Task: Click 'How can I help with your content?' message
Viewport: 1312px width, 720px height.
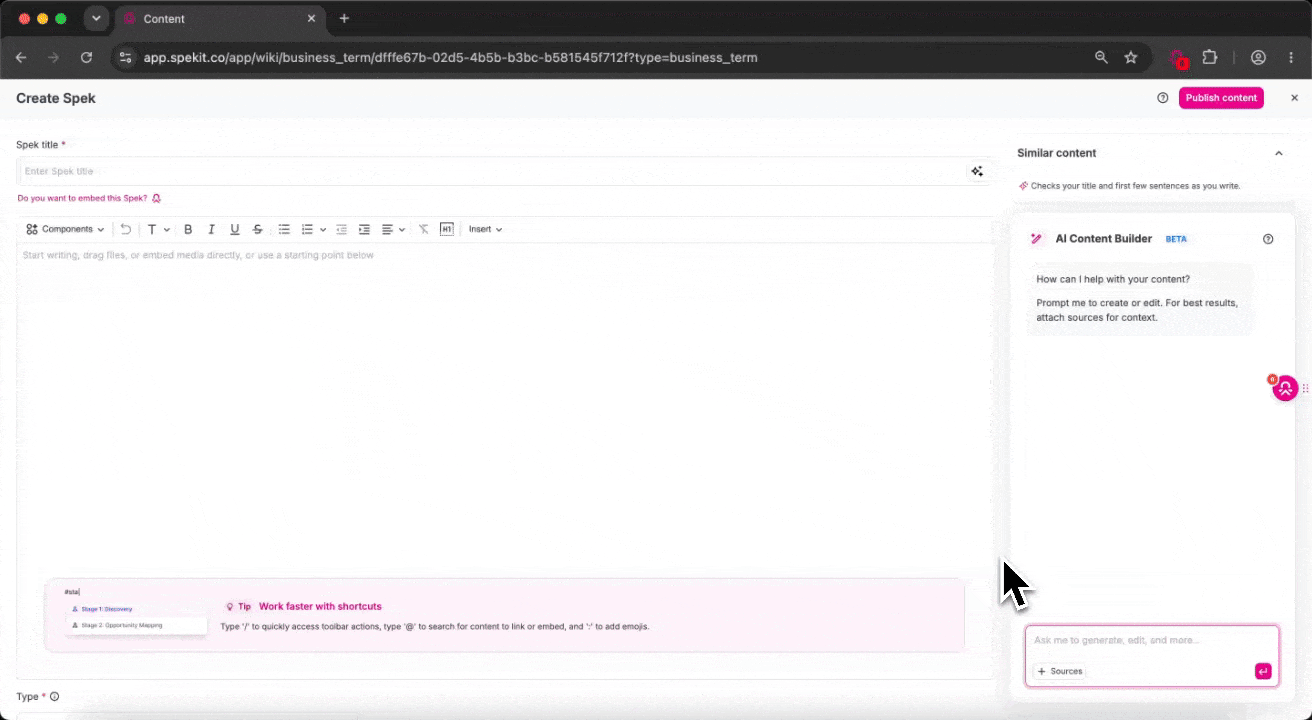Action: tap(1113, 279)
